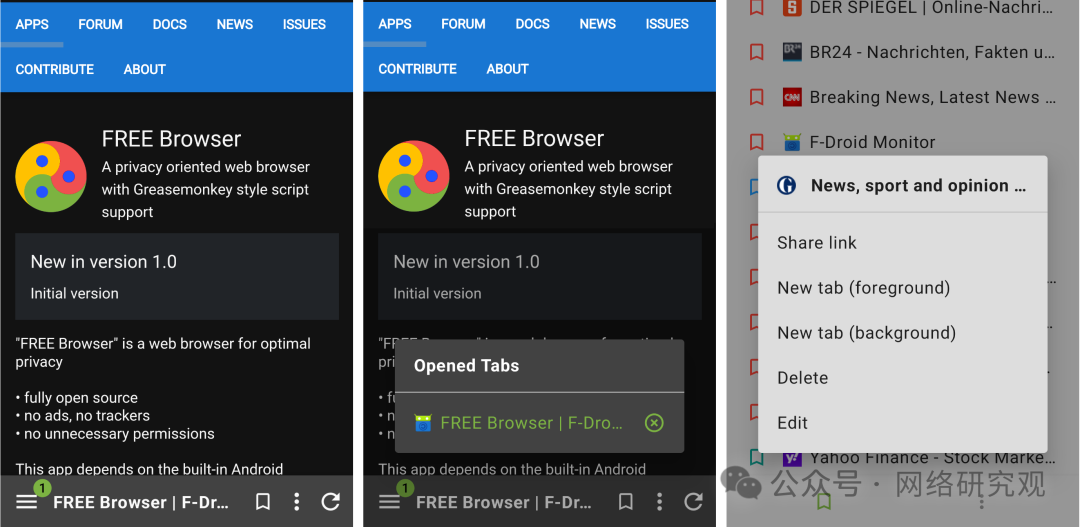Tap 'FREE Browser' heading in left screenshot
This screenshot has width=1080, height=527.
[172, 138]
